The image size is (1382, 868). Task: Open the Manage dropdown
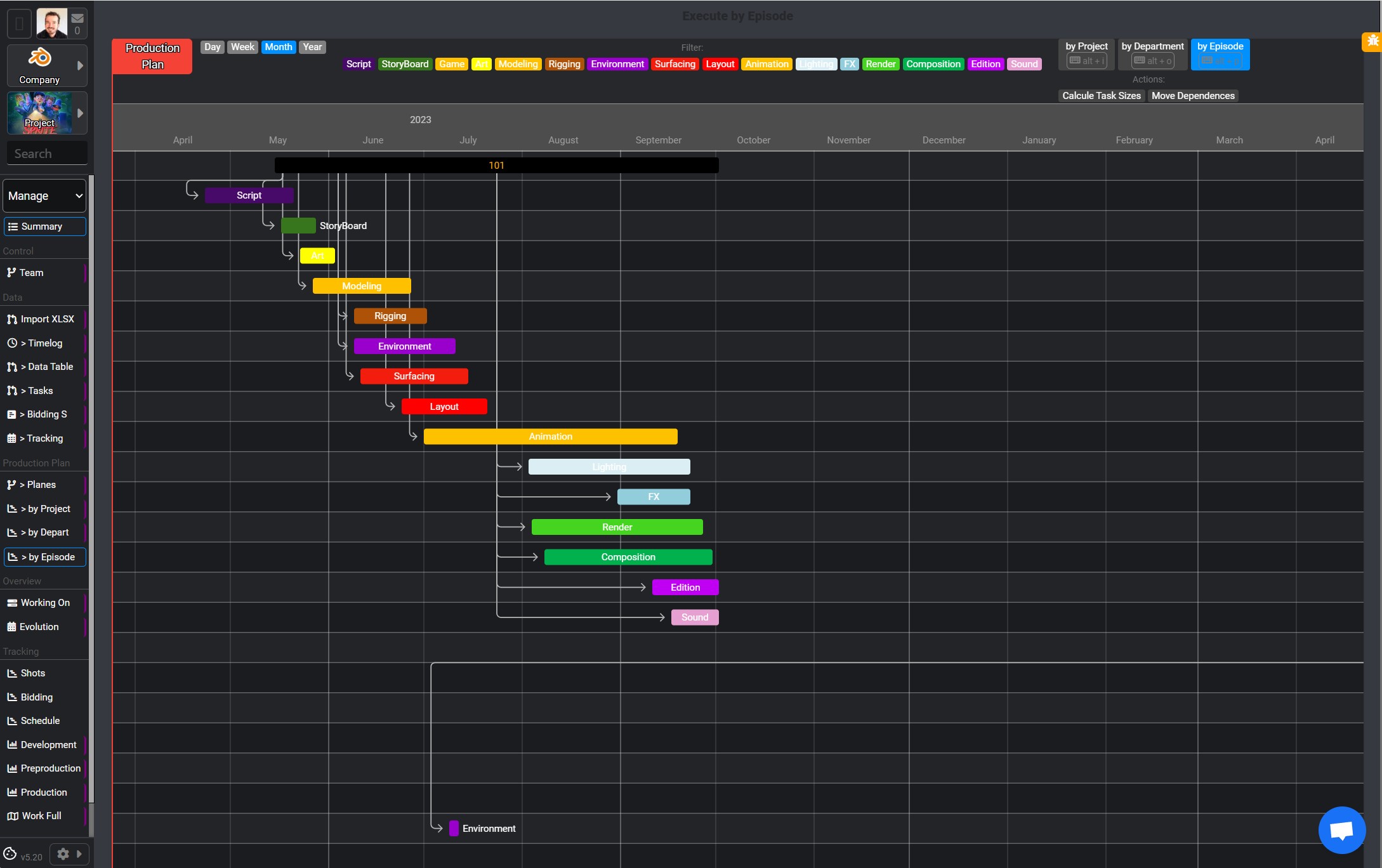point(44,196)
